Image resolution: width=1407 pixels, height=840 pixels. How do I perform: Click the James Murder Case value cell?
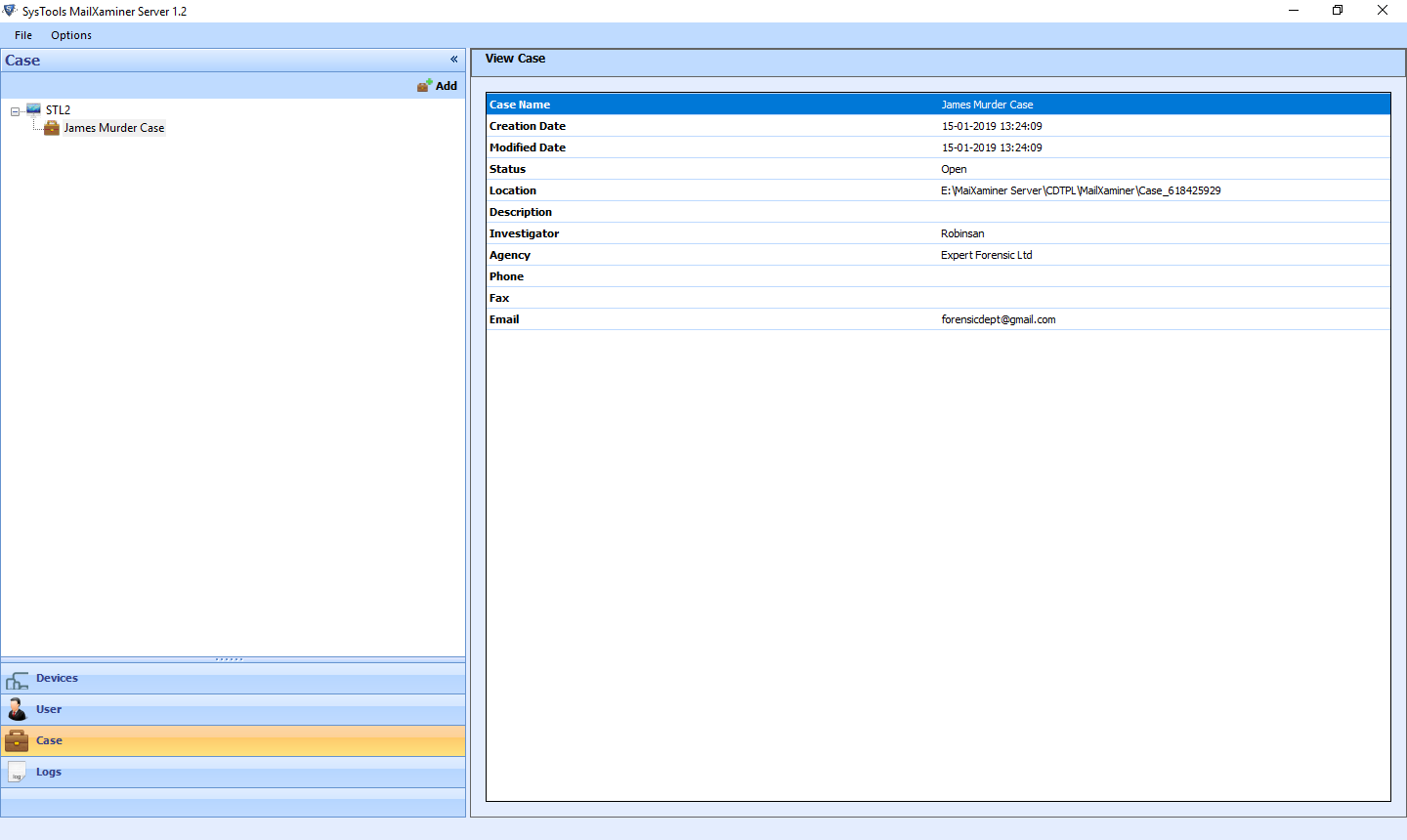pyautogui.click(x=987, y=105)
